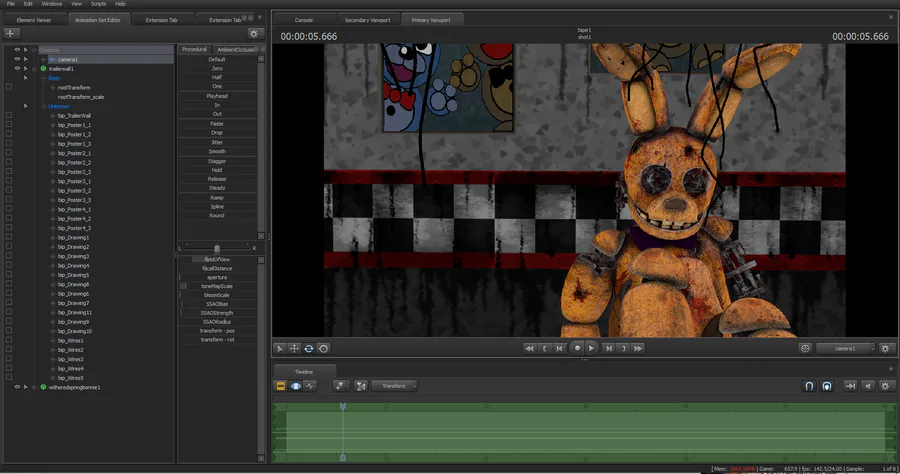The height and width of the screenshot is (474, 900).
Task: Click the L-R preset intensity slider handle
Action: 217,248
